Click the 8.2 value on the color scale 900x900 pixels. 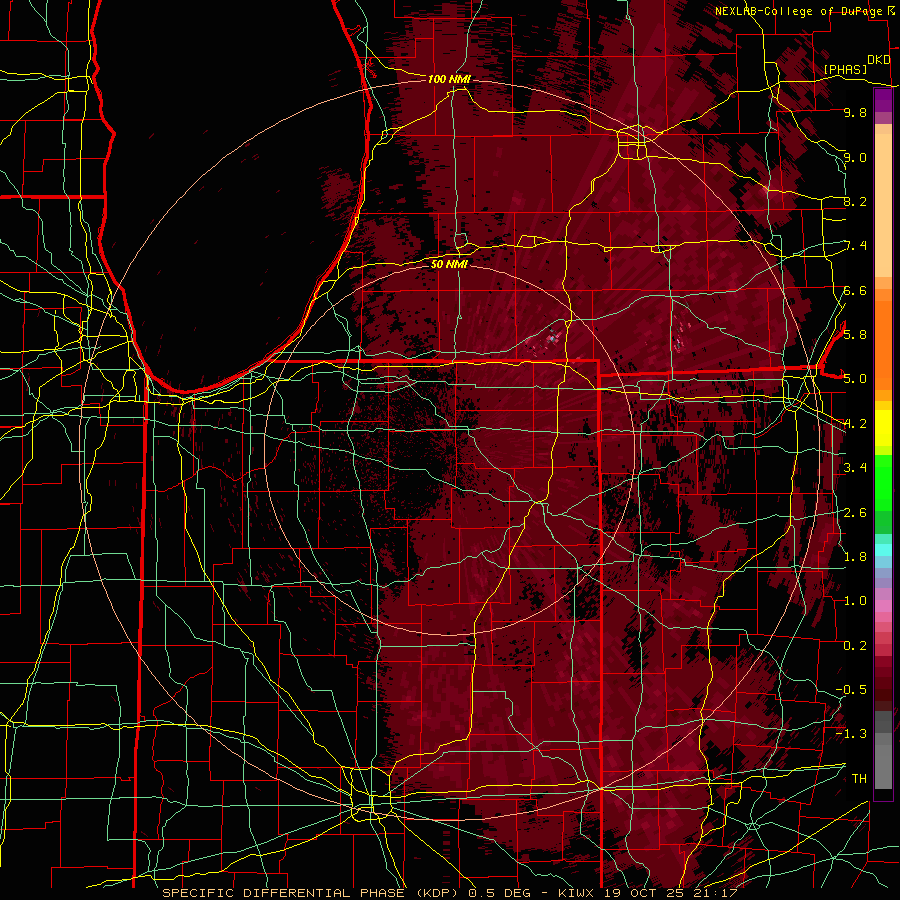(x=855, y=201)
